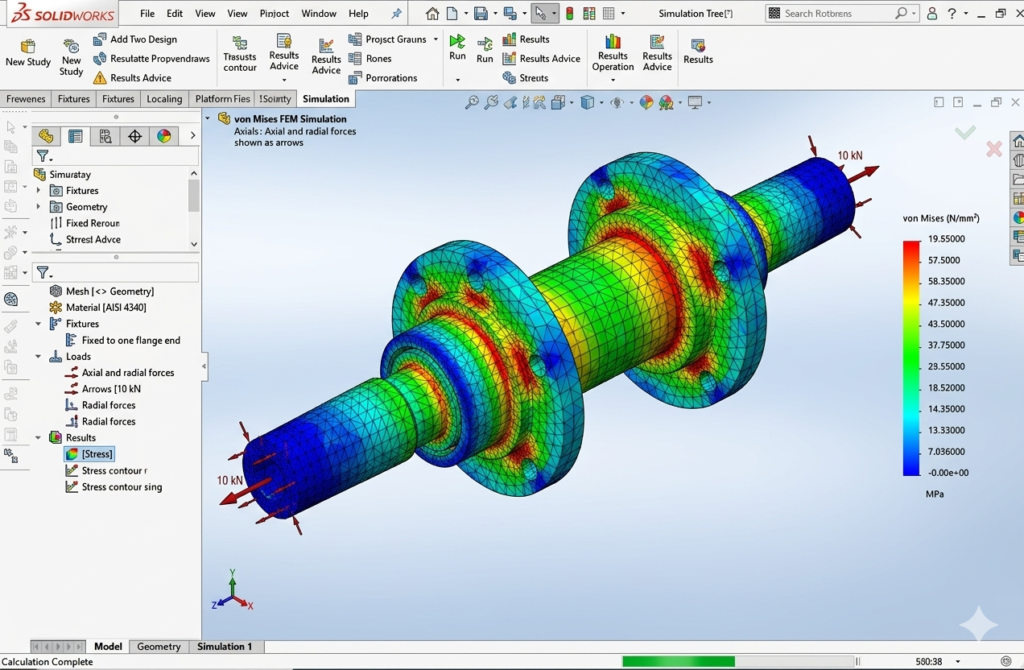The image size is (1024, 670).
Task: Open the dropdown arrow under the Run button
Action: click(457, 79)
